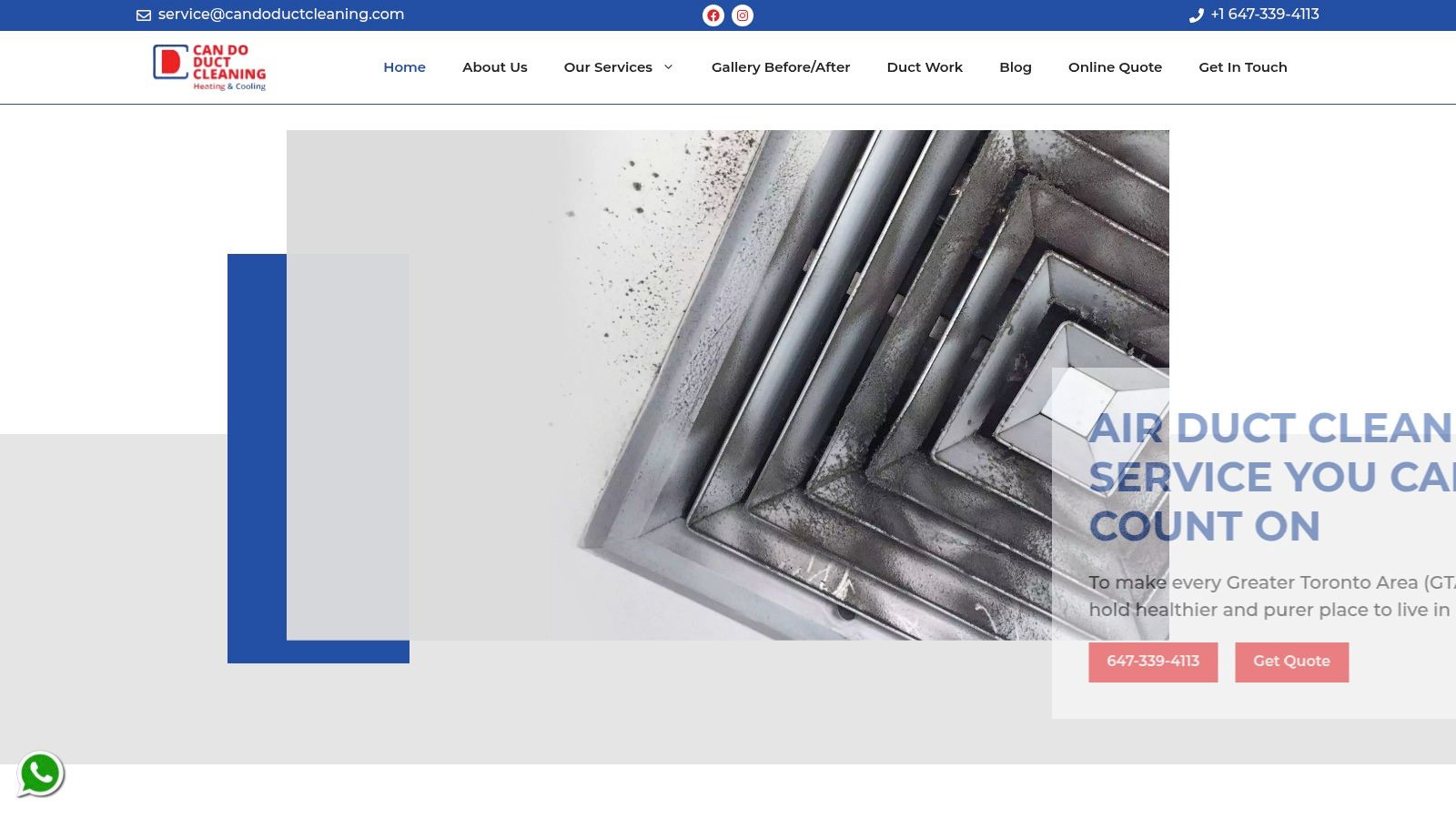This screenshot has width=1456, height=819.
Task: Select Our Services in the navigation
Action: (607, 67)
